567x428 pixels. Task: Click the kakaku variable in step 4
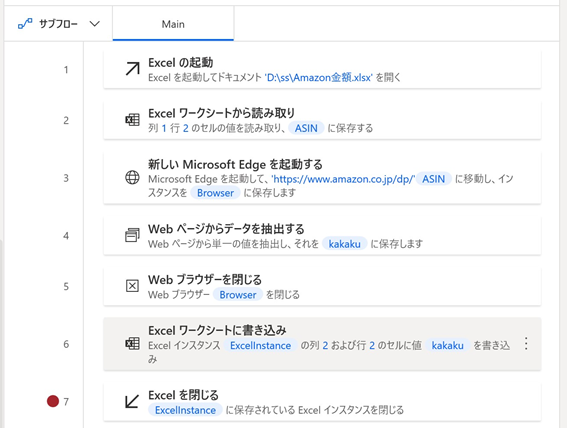(344, 244)
